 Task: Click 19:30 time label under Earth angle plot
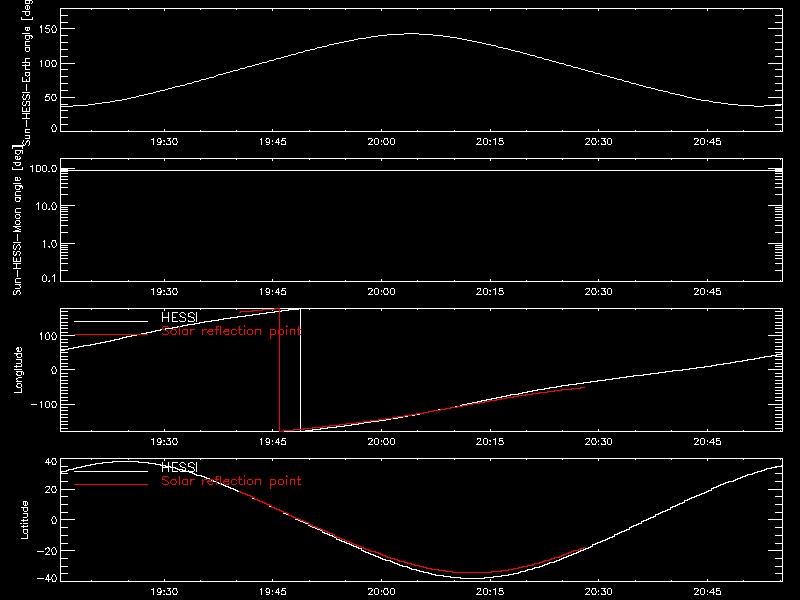[x=164, y=141]
